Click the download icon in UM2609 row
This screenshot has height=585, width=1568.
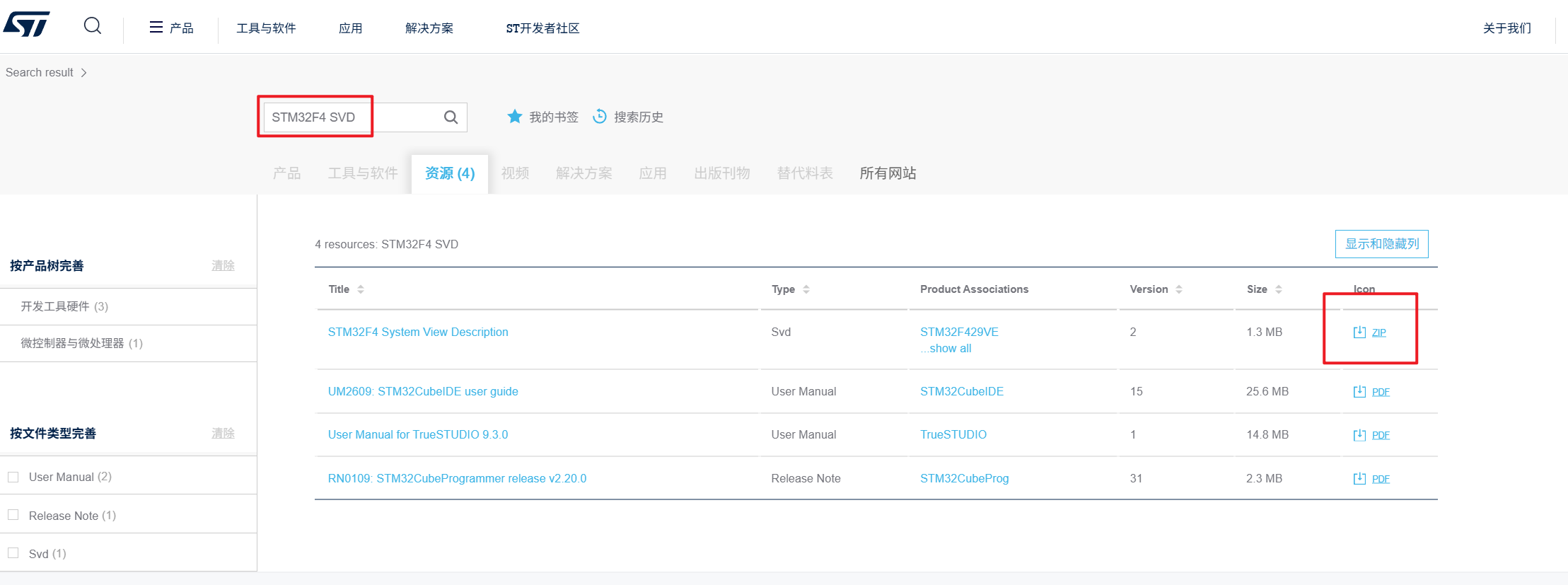(x=1359, y=391)
